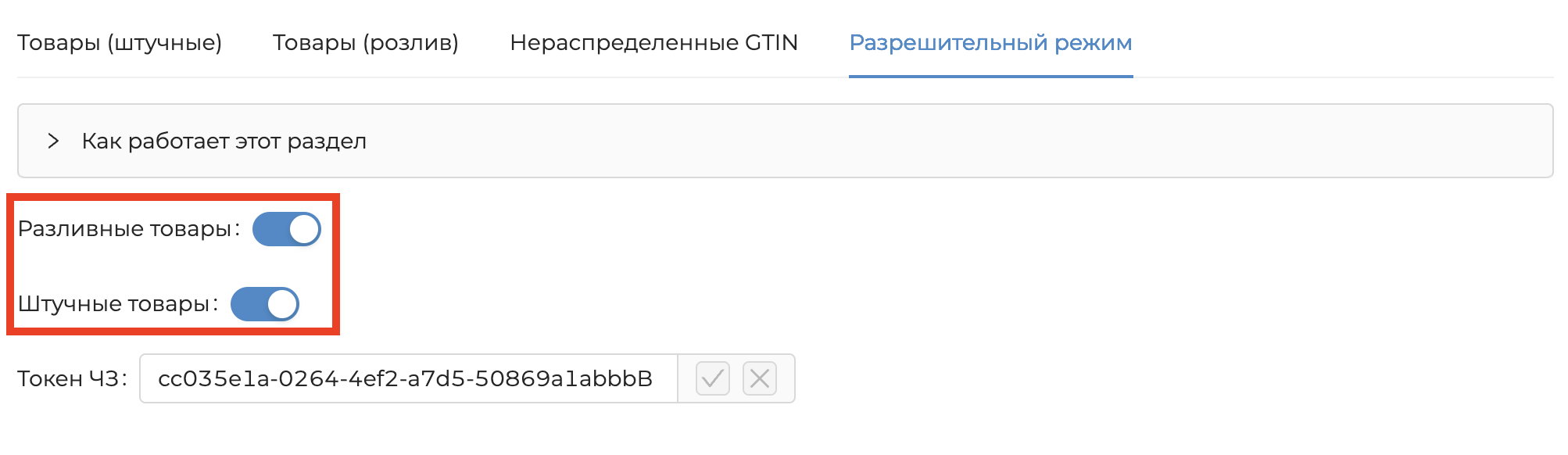Turn off the Штучные товары switch
The width and height of the screenshot is (1568, 455).
[x=264, y=304]
